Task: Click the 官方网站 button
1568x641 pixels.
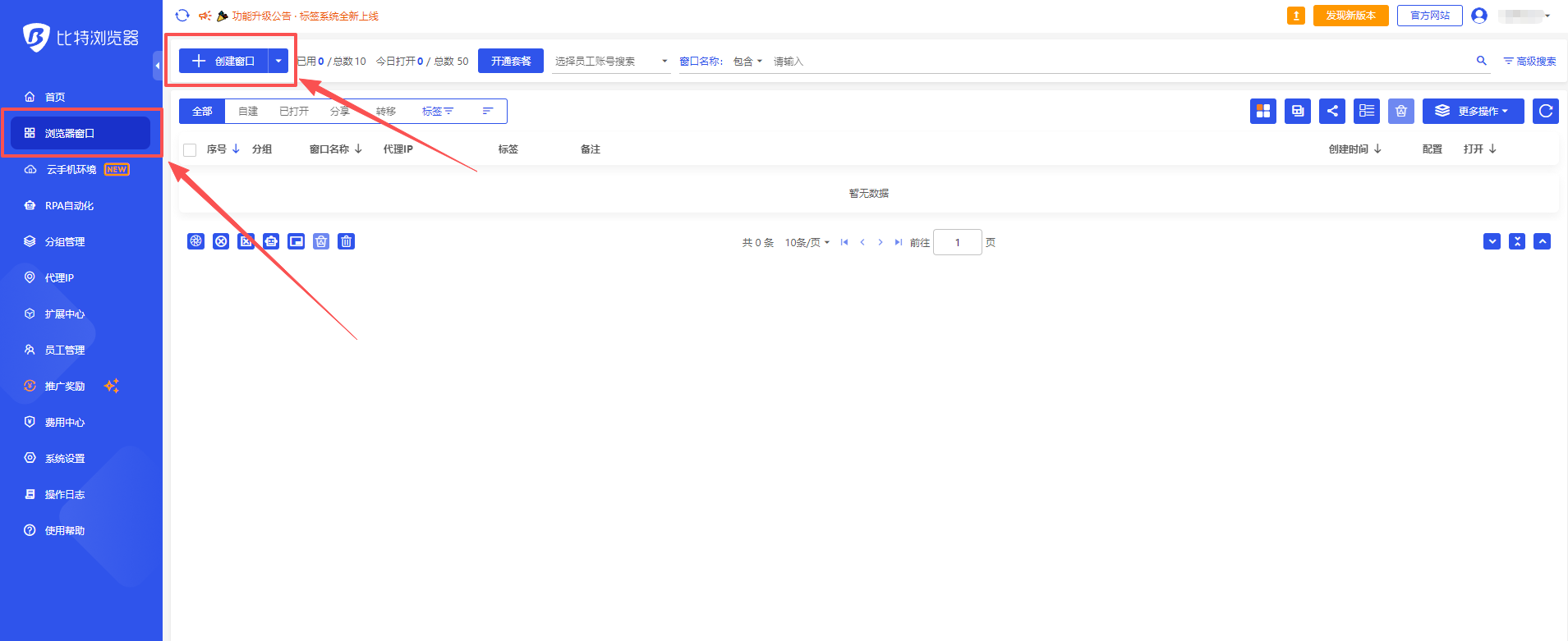Action: pyautogui.click(x=1430, y=16)
